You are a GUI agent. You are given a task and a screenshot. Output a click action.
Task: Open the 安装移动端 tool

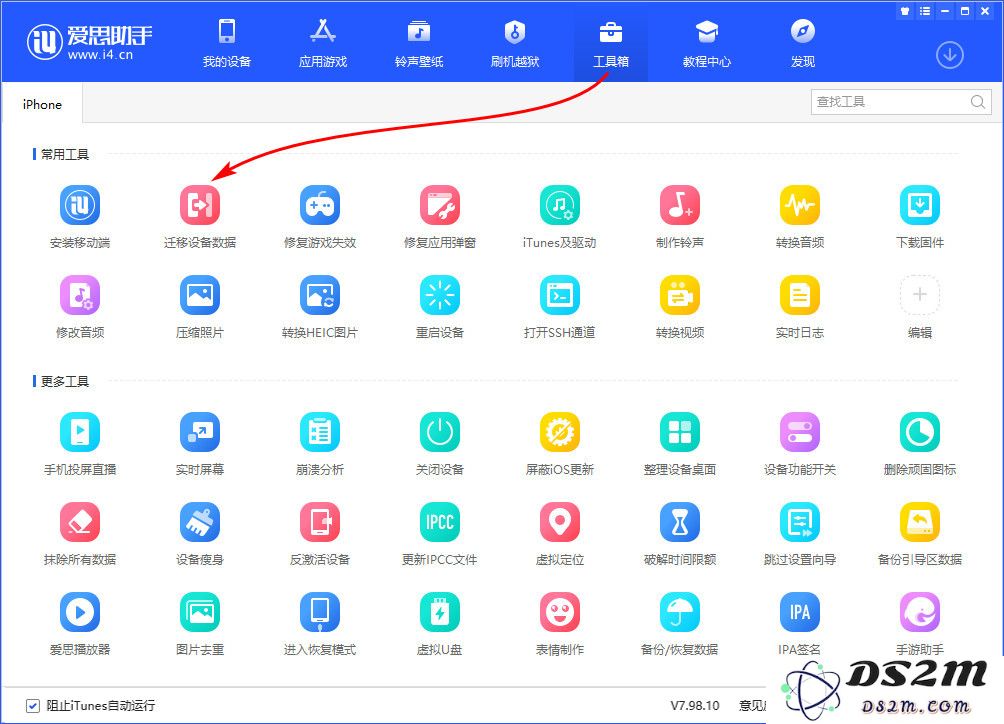coord(80,205)
